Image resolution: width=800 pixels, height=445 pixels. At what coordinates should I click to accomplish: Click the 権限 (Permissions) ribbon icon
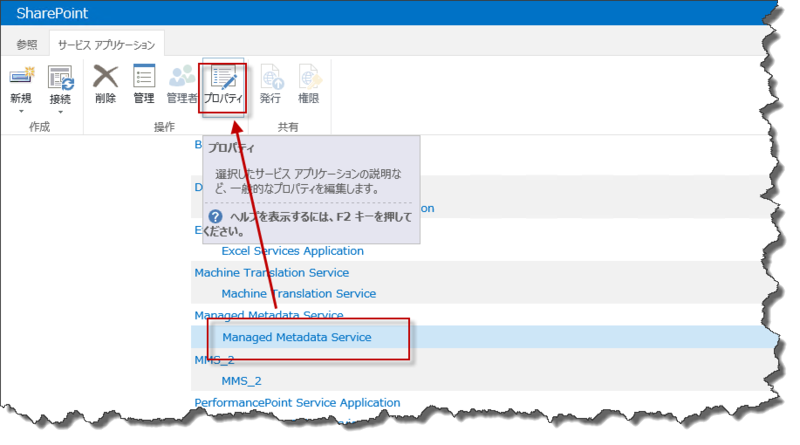tap(309, 77)
